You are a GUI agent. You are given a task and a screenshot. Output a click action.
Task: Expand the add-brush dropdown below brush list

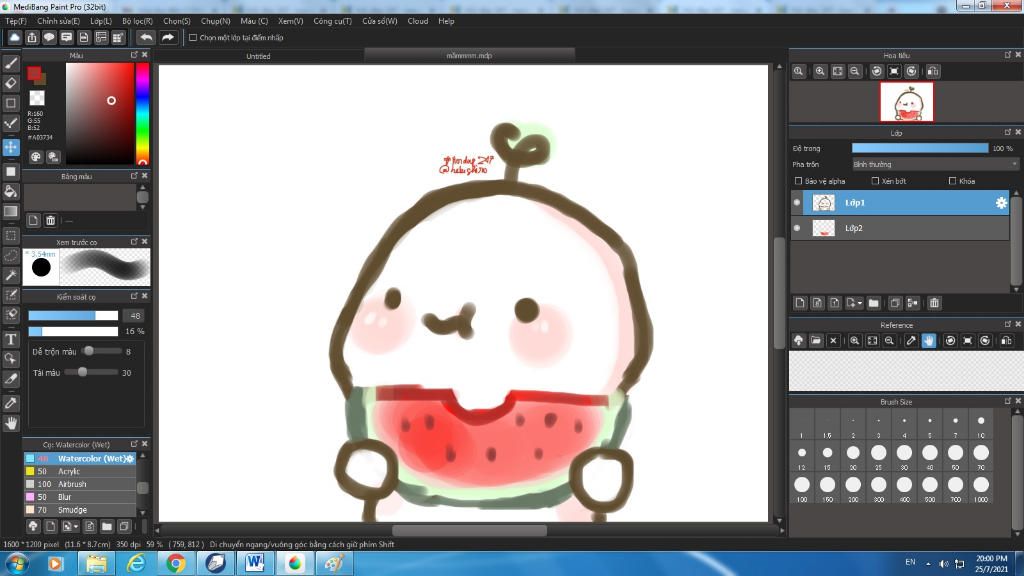76,526
